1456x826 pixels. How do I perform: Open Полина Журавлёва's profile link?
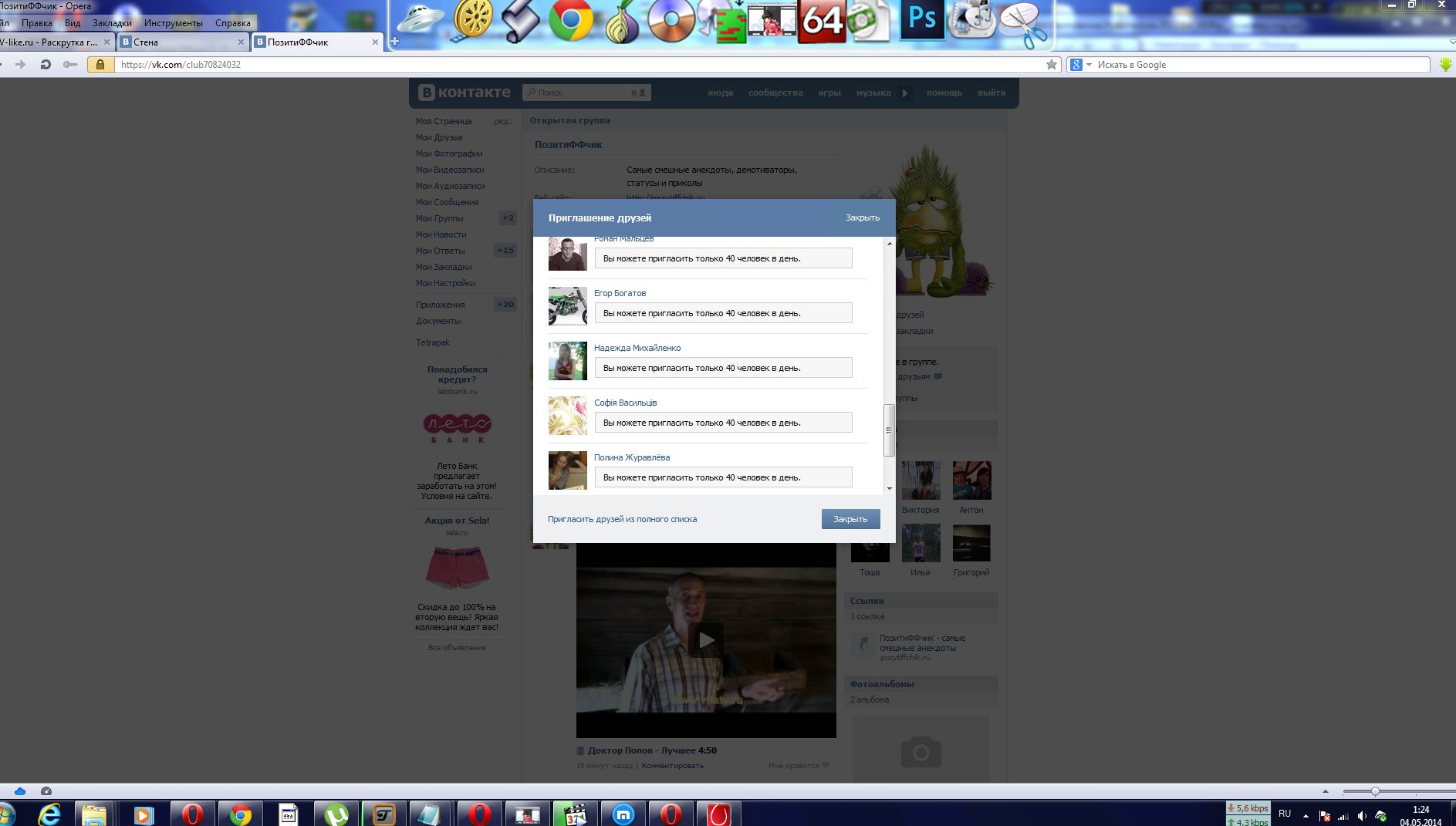[x=632, y=457]
